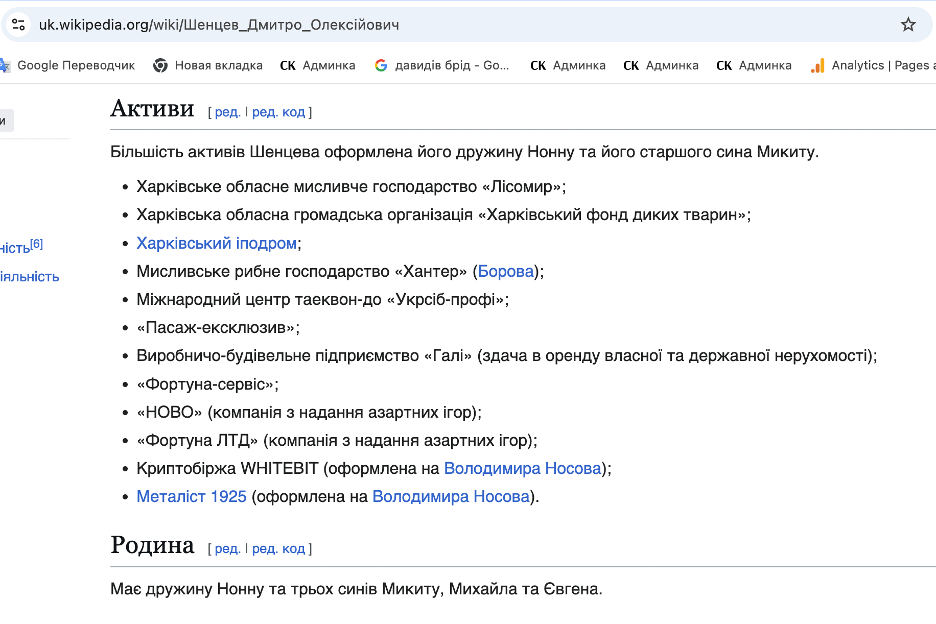Open the Analytics Pages bookmark
936x624 pixels.
(x=873, y=66)
